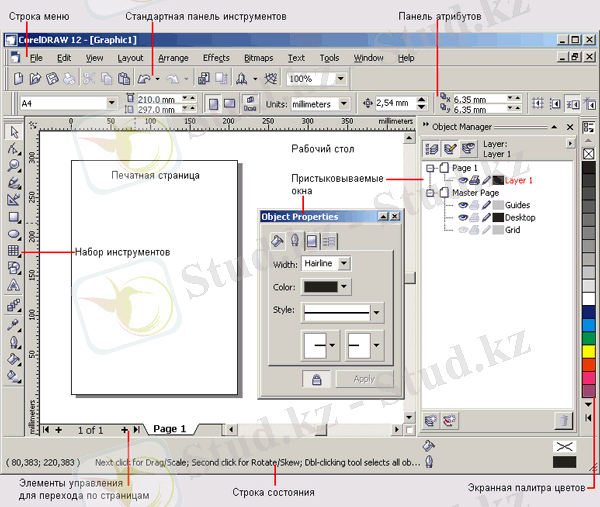Toggle the editable pencil for Grid layer
This screenshot has height=507, width=600.
pyautogui.click(x=486, y=230)
